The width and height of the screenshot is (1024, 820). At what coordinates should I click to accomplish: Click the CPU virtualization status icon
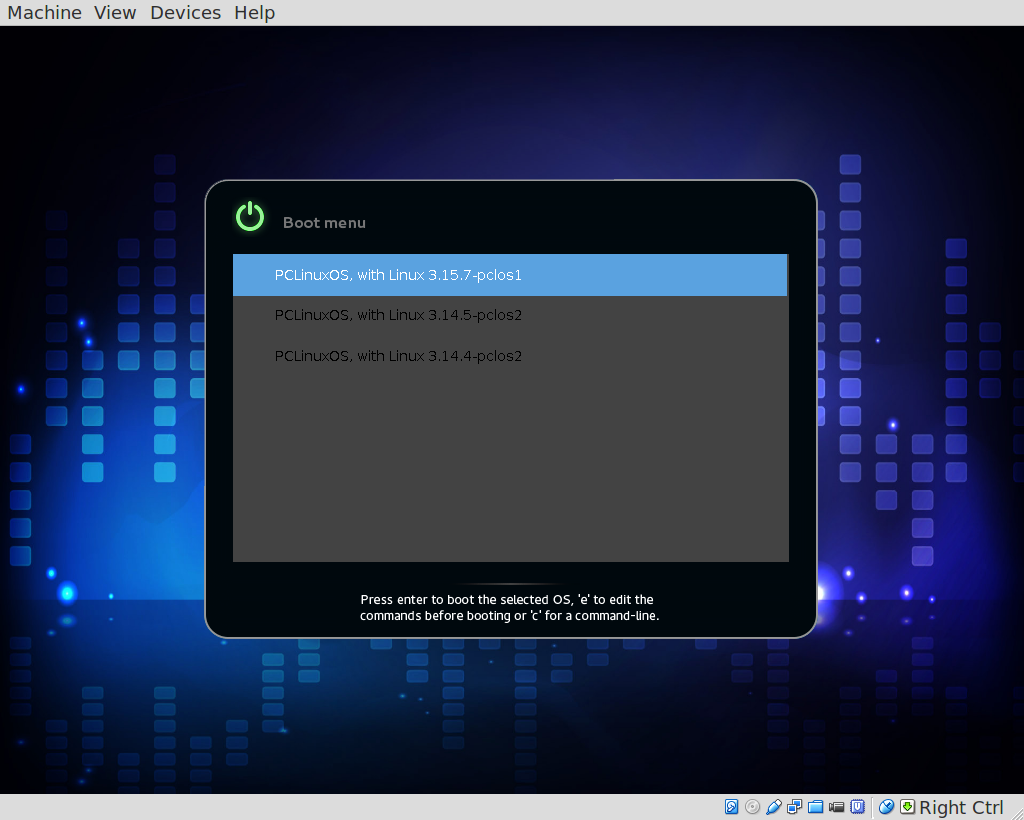857,807
